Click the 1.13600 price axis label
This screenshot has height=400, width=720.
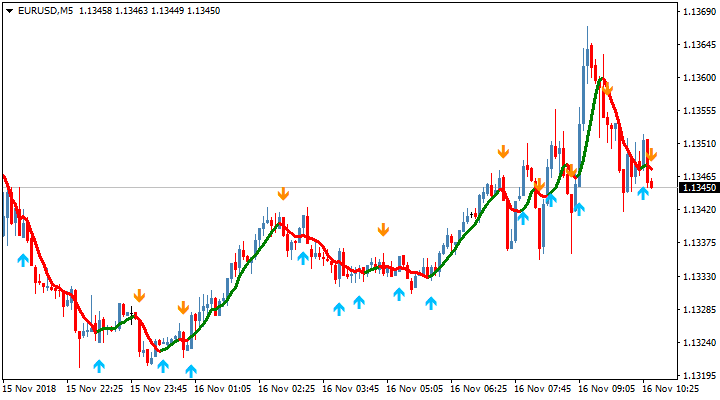coord(699,78)
